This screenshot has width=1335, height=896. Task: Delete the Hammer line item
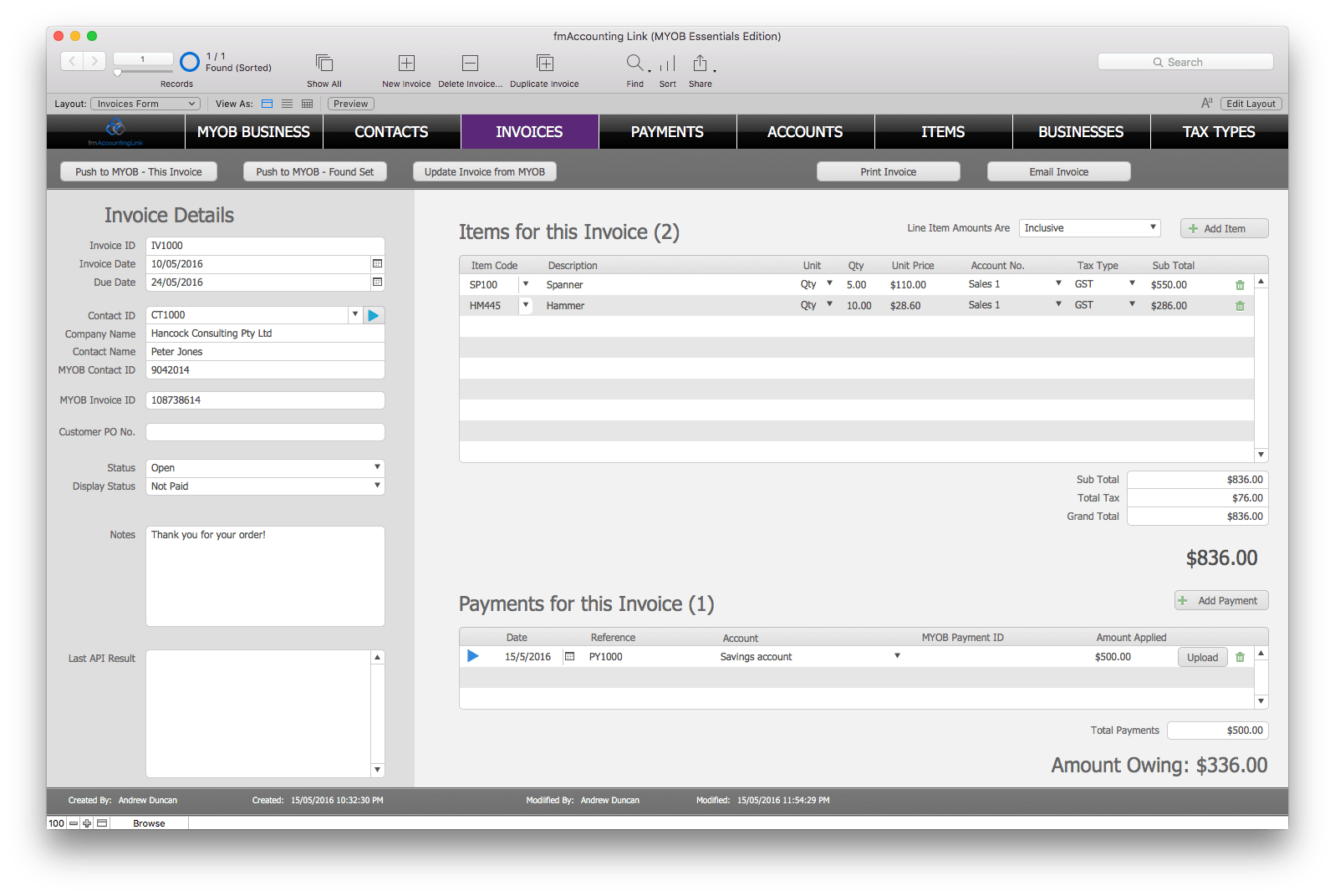tap(1240, 306)
